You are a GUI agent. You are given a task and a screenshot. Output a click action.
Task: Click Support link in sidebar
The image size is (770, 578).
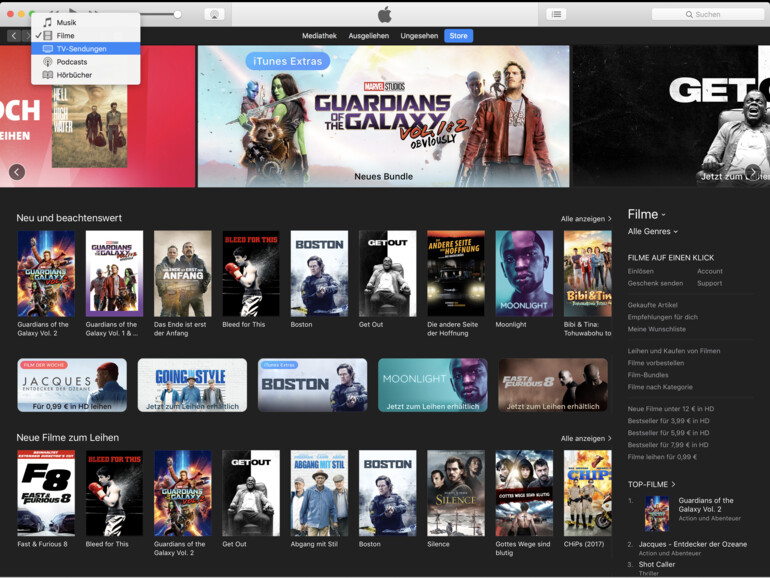pos(710,283)
